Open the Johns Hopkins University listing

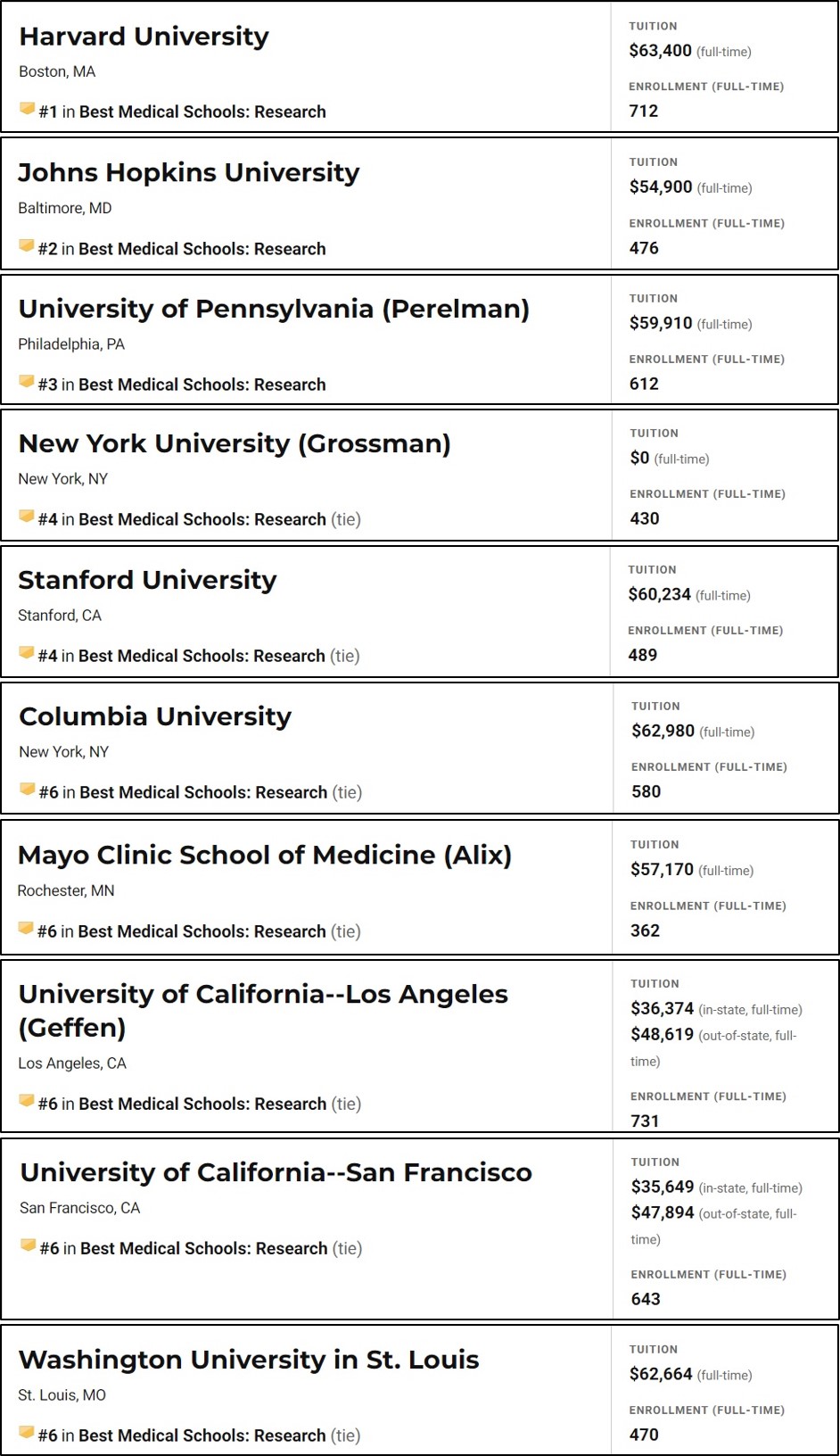point(189,173)
